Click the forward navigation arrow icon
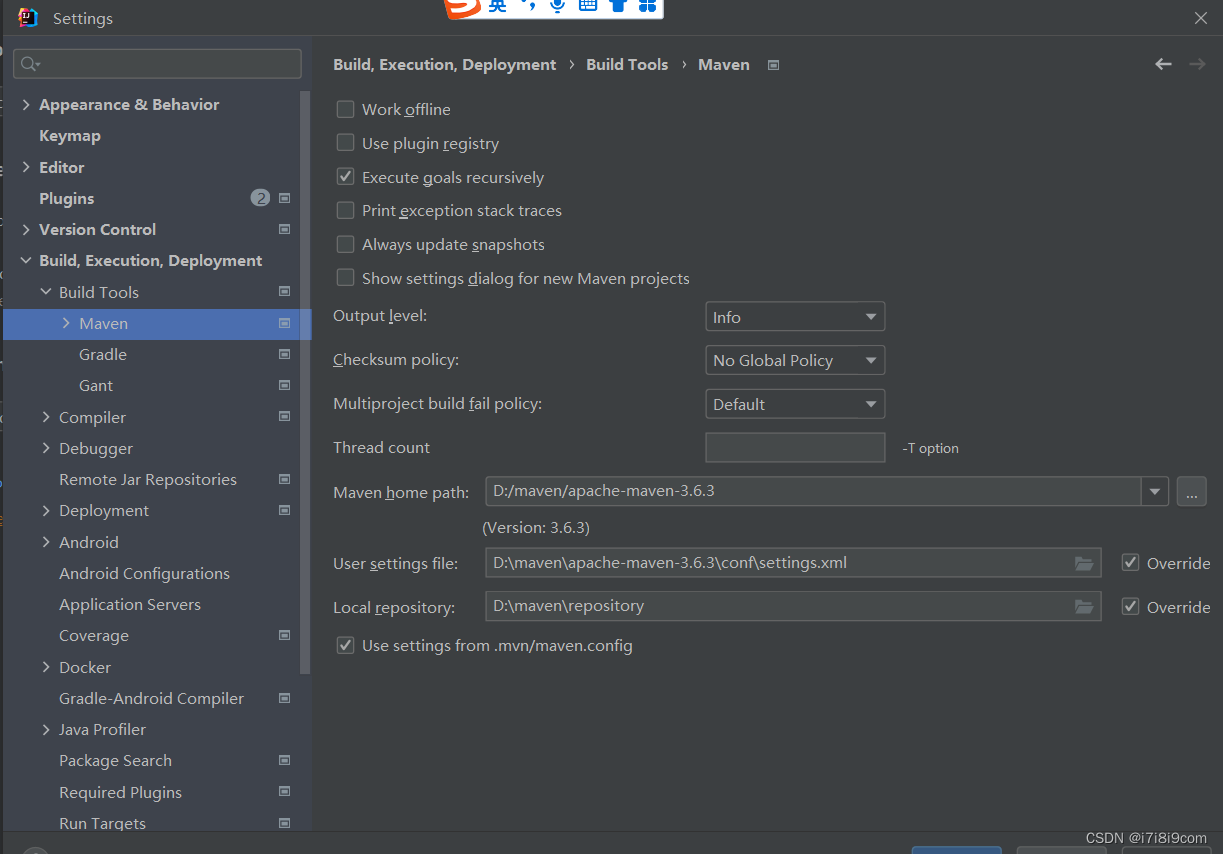1223x854 pixels. pyautogui.click(x=1197, y=64)
